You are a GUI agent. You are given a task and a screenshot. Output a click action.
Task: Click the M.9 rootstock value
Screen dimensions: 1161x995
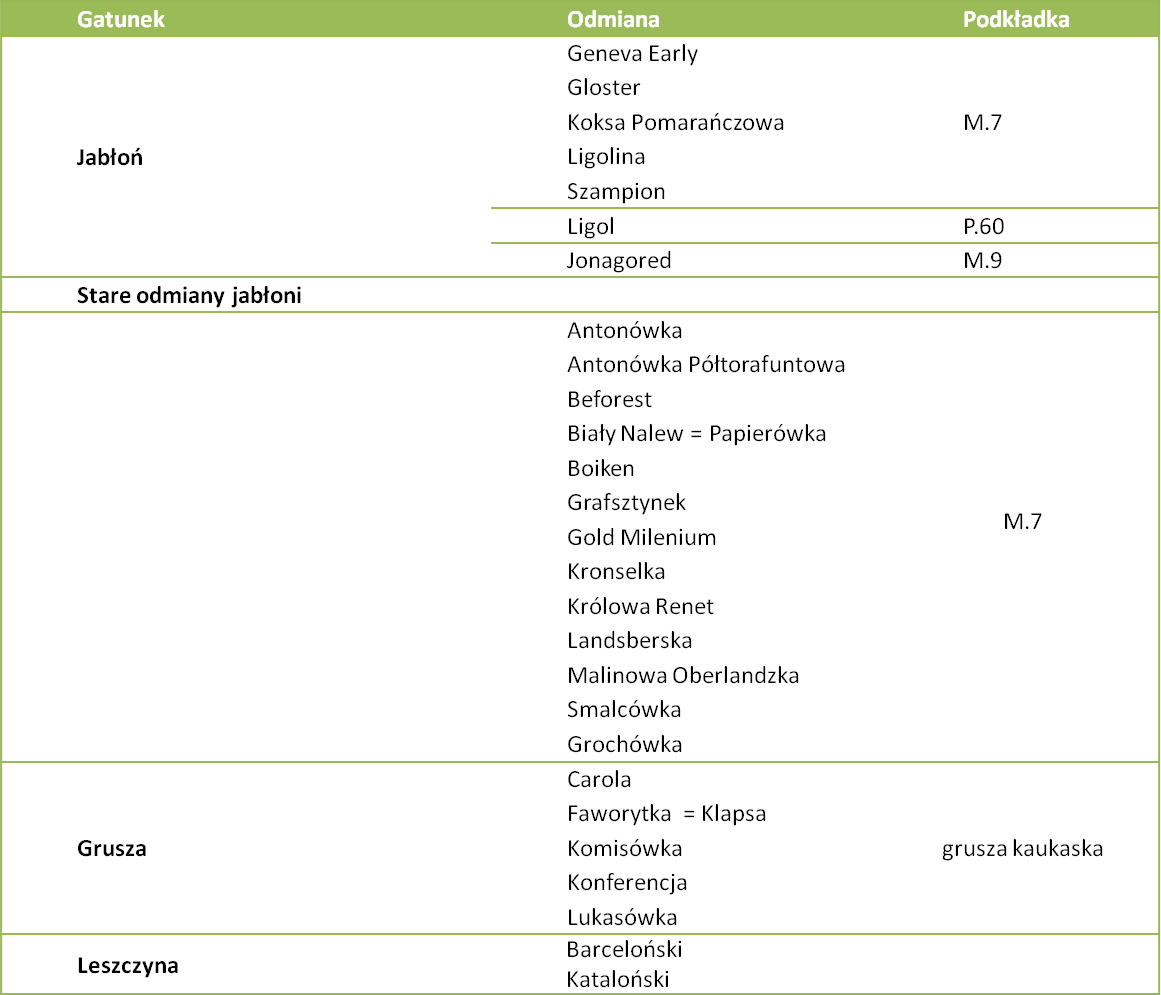pyautogui.click(x=983, y=261)
